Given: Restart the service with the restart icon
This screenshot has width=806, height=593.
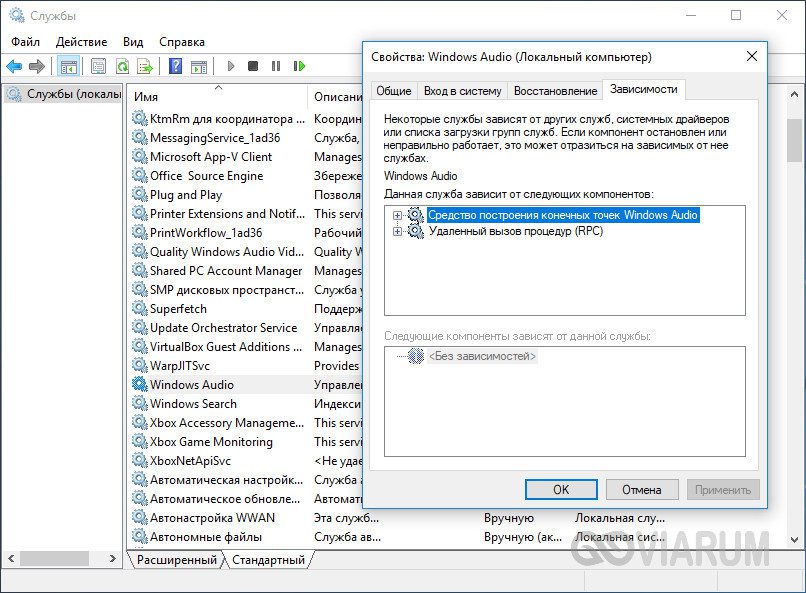Looking at the screenshot, I should click(299, 66).
